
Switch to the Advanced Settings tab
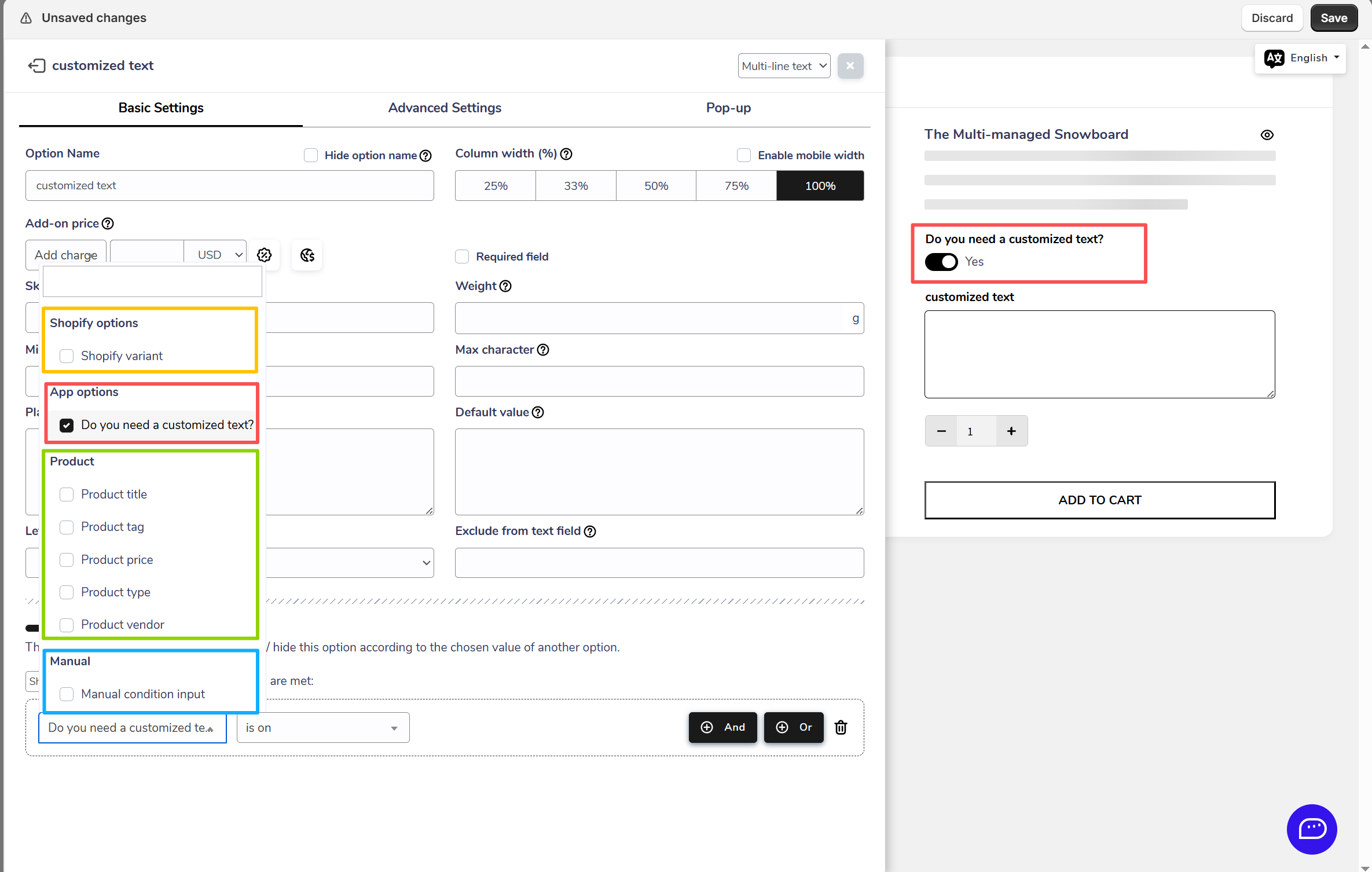click(445, 108)
